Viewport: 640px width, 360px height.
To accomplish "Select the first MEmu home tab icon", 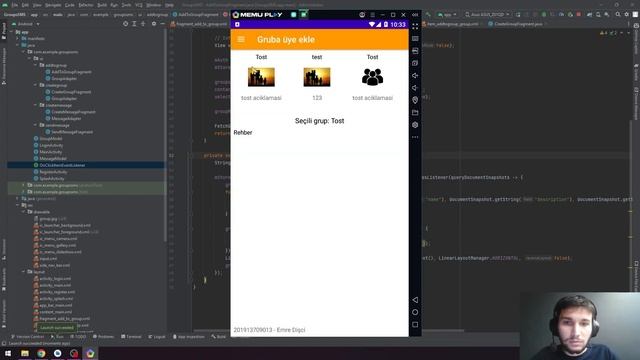I will point(293,15).
